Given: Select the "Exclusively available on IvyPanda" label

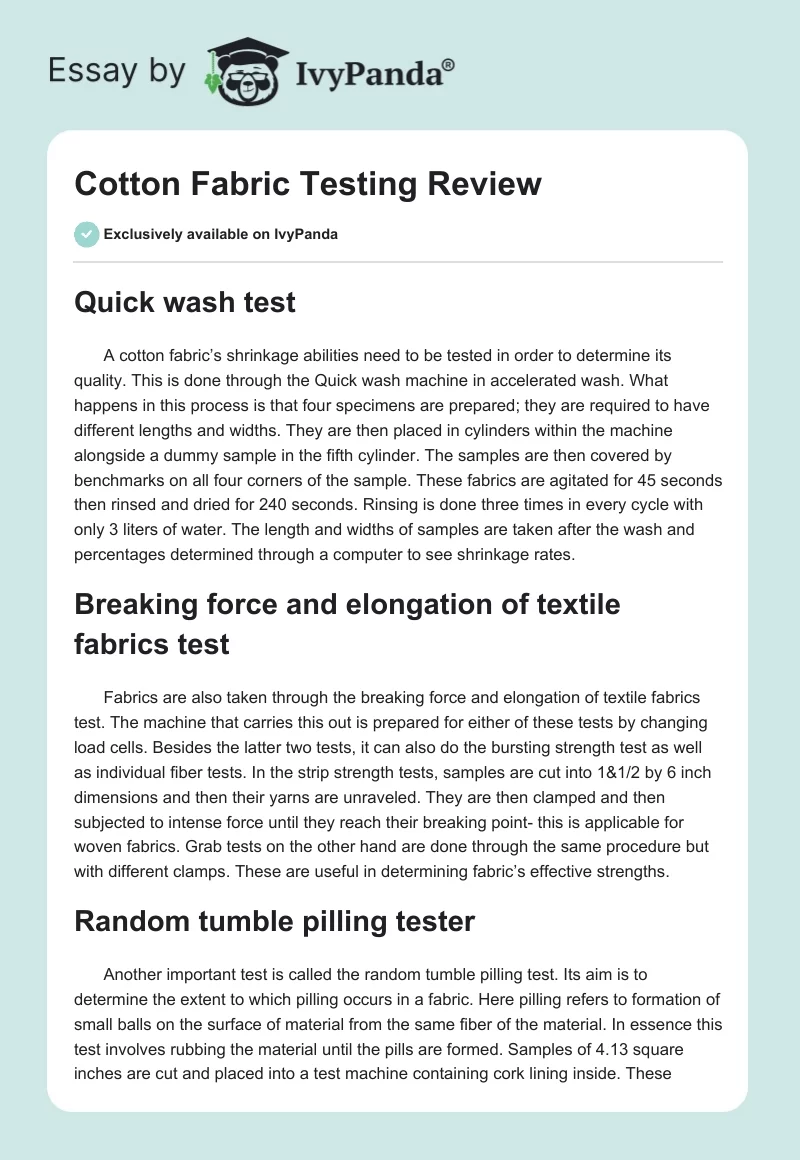Looking at the screenshot, I should [x=220, y=234].
